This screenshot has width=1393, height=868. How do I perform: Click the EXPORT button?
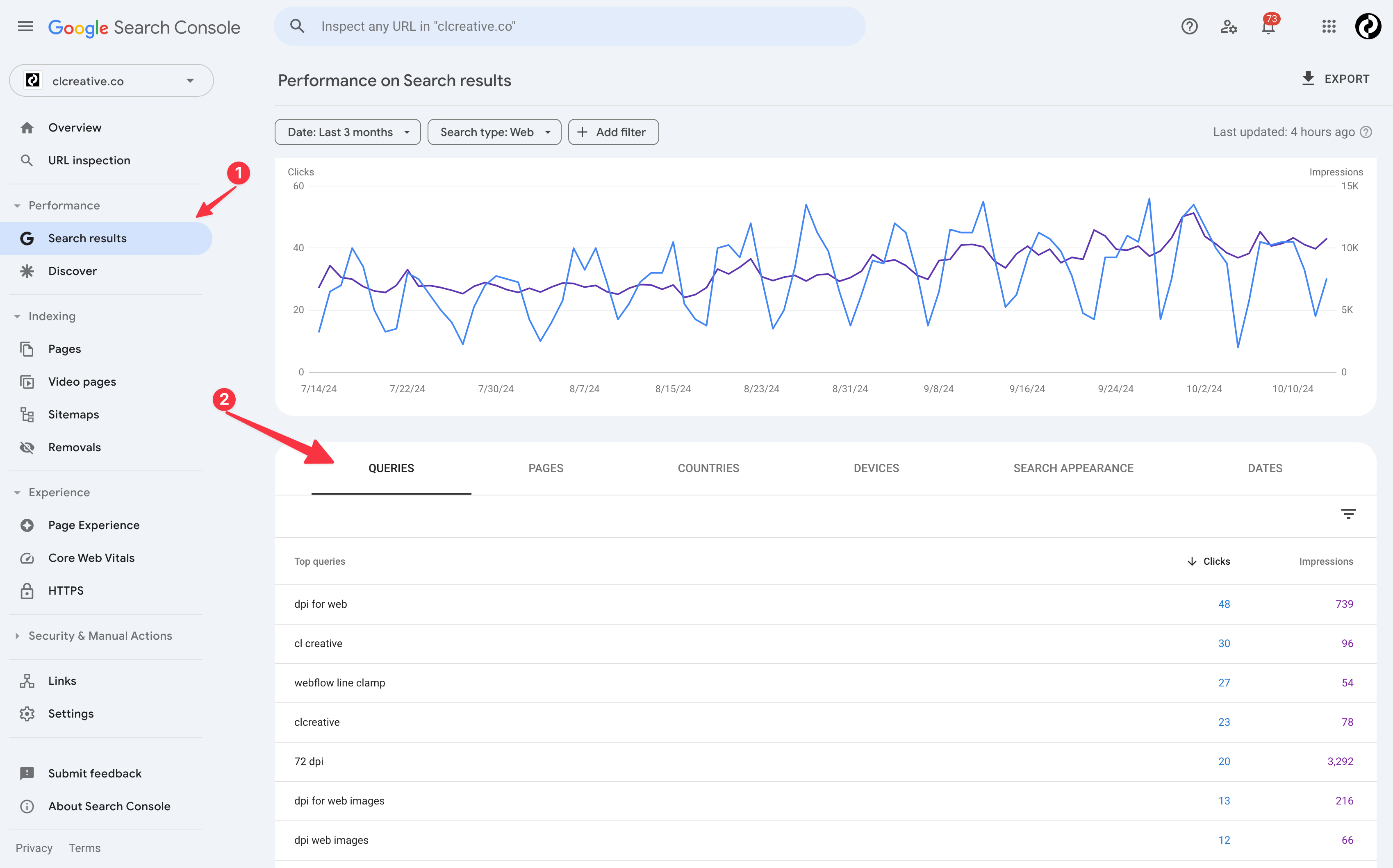pyautogui.click(x=1335, y=79)
